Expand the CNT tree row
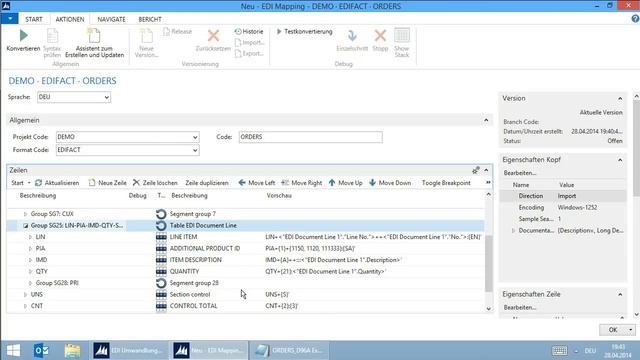This screenshot has height=360, width=640. [x=25, y=306]
